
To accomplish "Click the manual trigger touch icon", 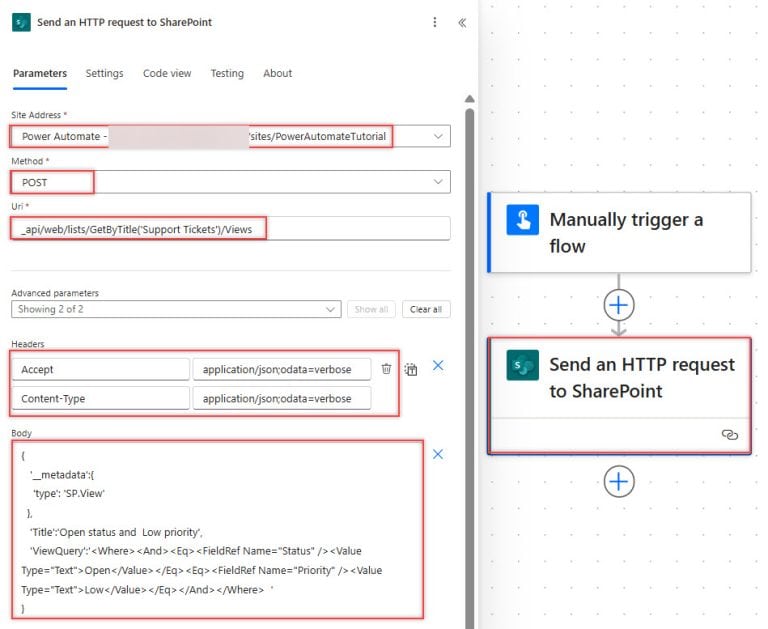I will pyautogui.click(x=522, y=220).
